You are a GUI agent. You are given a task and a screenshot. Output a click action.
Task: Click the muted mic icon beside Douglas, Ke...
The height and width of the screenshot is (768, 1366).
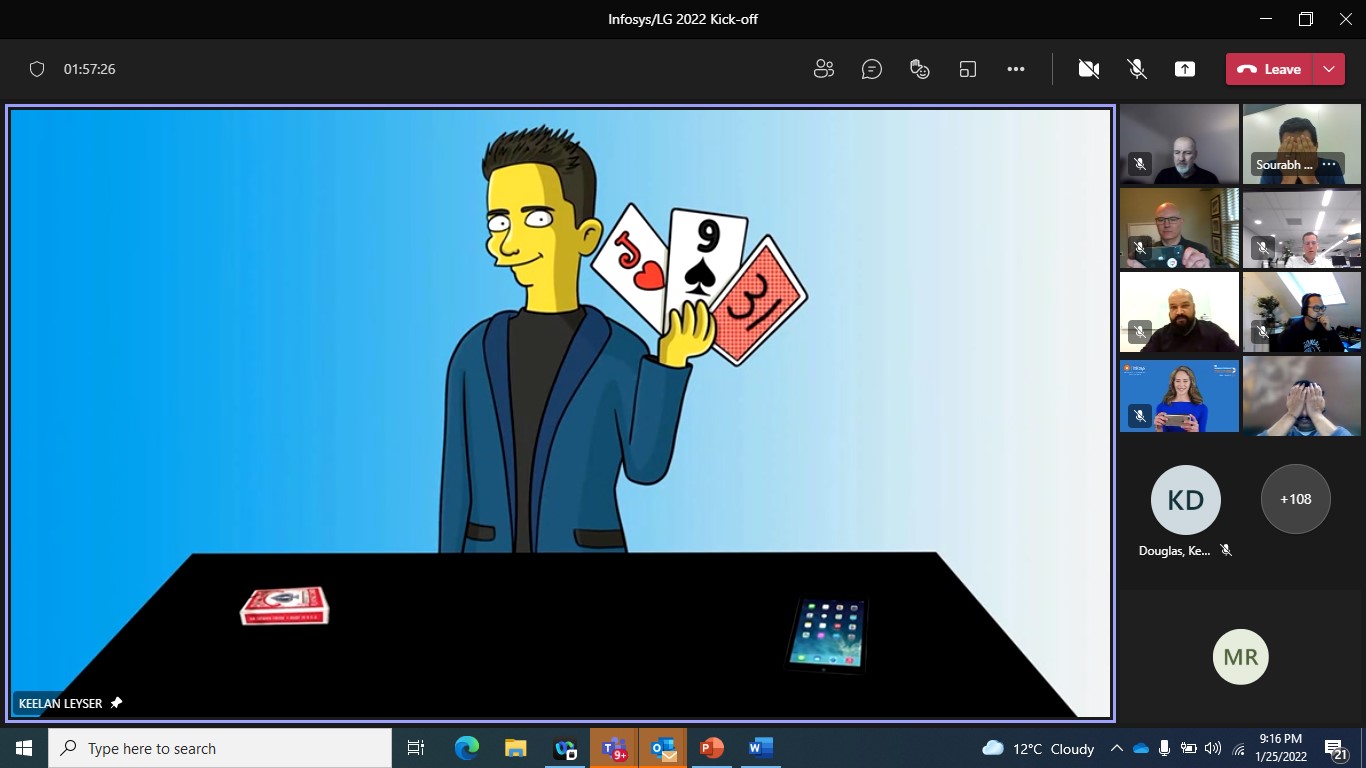(1226, 551)
